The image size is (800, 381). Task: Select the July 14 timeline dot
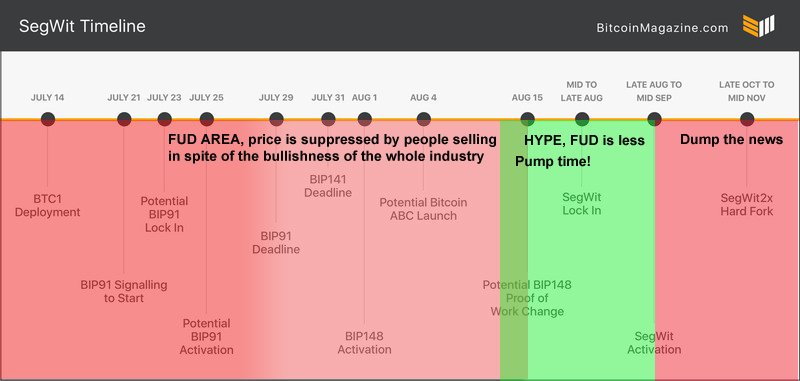(47, 119)
